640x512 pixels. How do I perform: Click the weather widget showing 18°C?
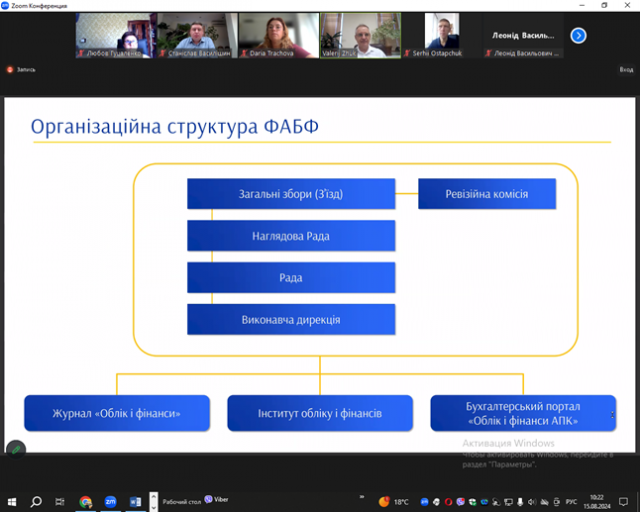coord(393,501)
